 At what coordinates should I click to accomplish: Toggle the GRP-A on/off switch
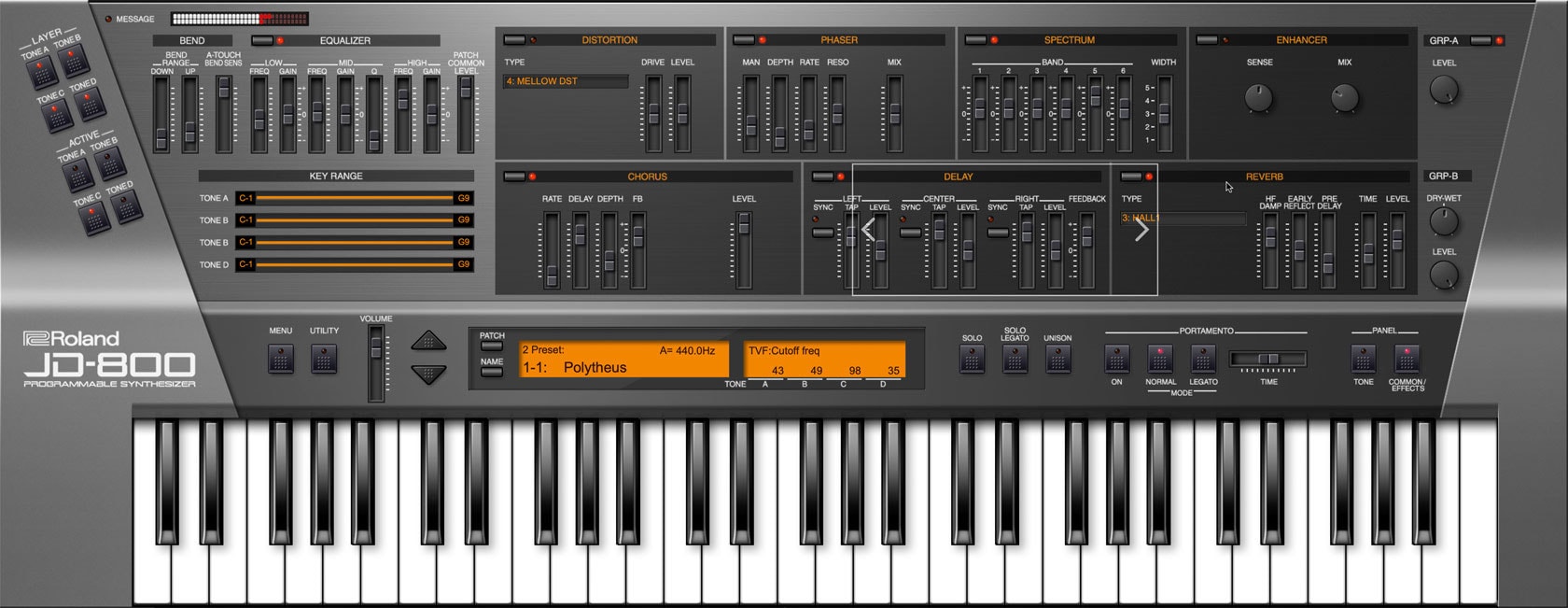click(x=1480, y=40)
